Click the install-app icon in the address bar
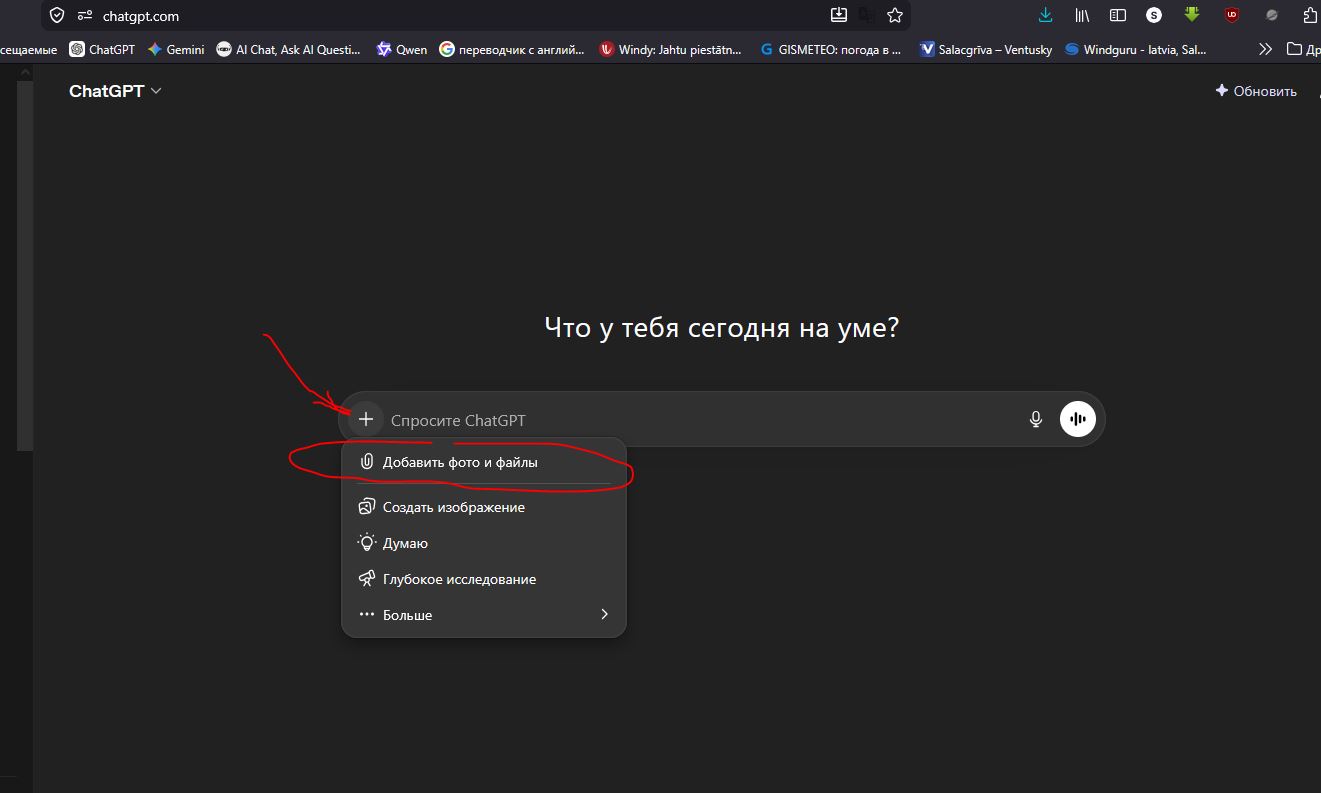The width and height of the screenshot is (1321, 793). (x=839, y=15)
